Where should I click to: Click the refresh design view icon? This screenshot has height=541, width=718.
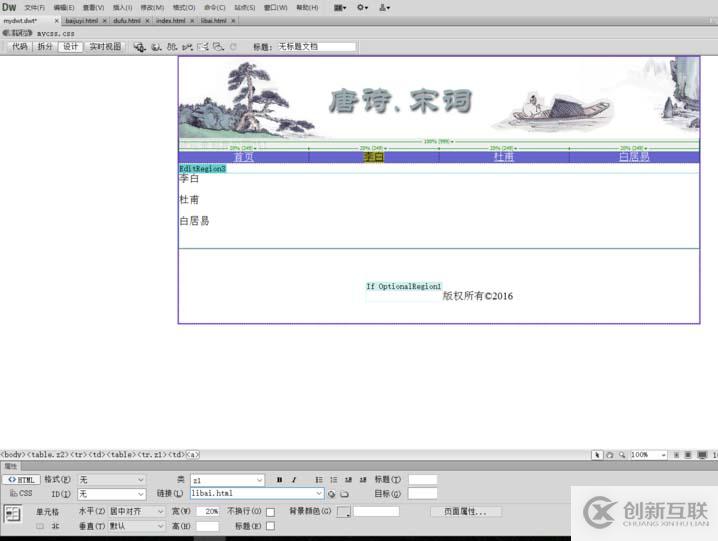tap(233, 47)
